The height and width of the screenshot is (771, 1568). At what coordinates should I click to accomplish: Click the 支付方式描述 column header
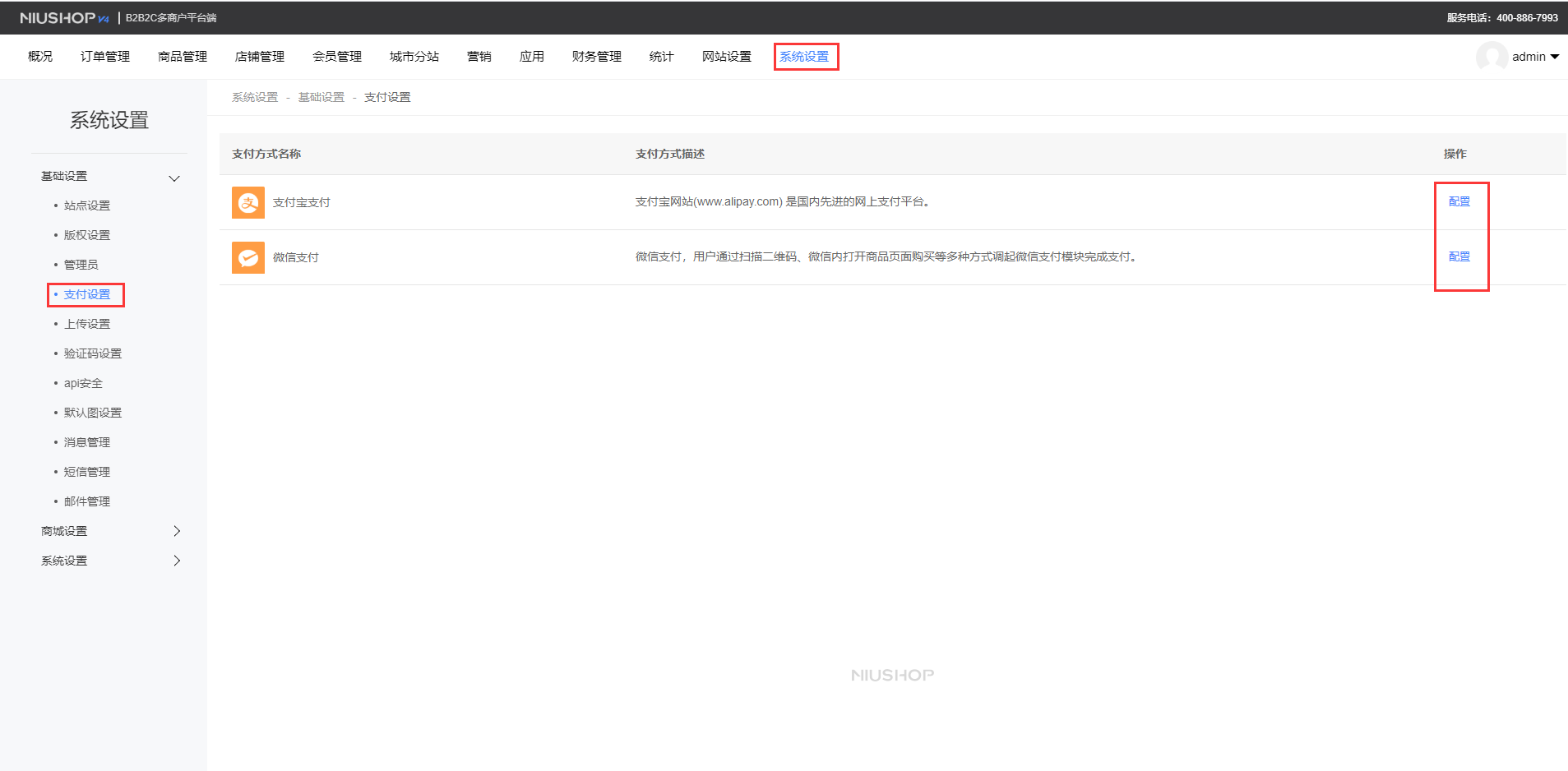(x=670, y=154)
